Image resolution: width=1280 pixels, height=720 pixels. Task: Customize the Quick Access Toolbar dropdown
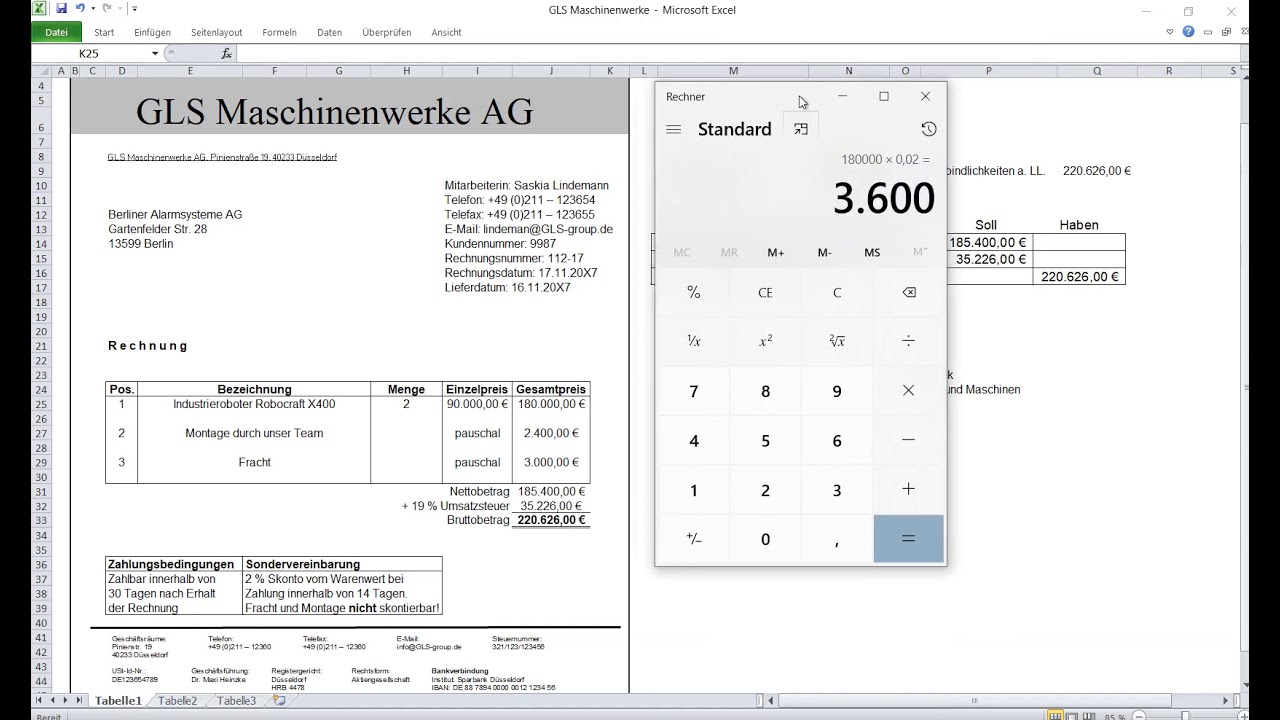[134, 9]
